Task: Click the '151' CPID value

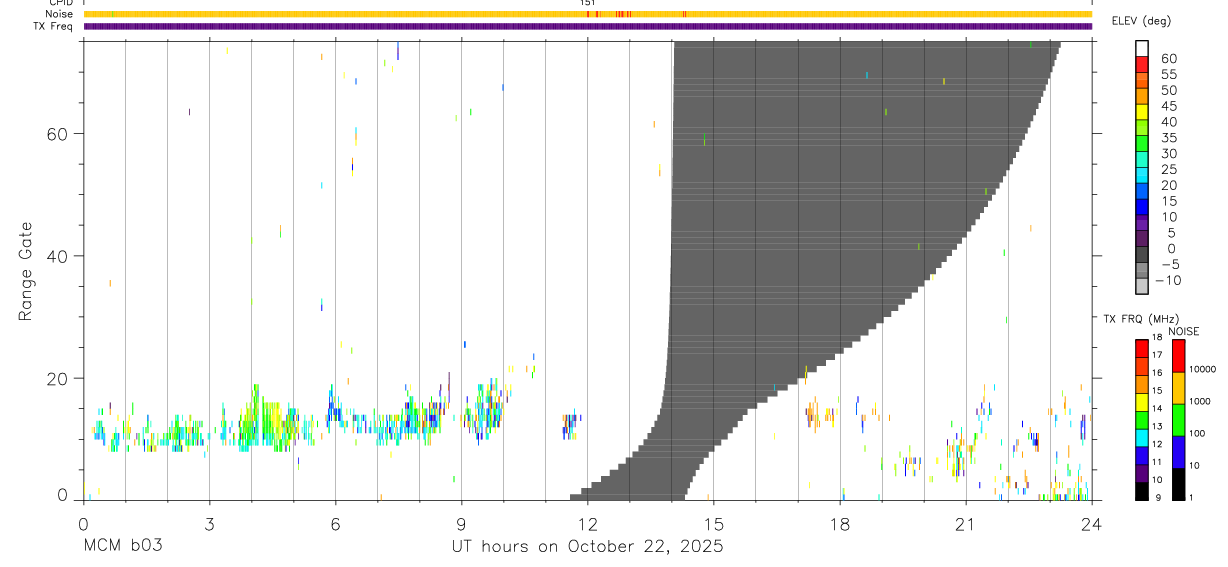Action: (x=587, y=3)
